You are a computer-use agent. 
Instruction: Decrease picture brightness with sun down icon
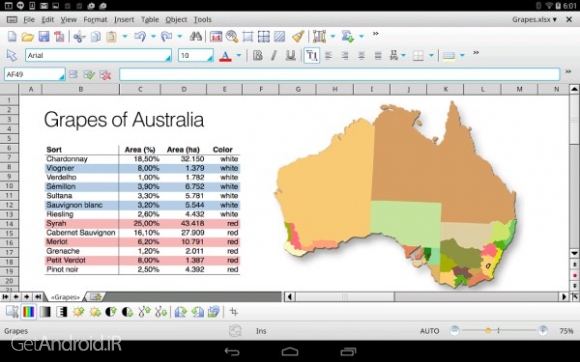tap(95, 312)
